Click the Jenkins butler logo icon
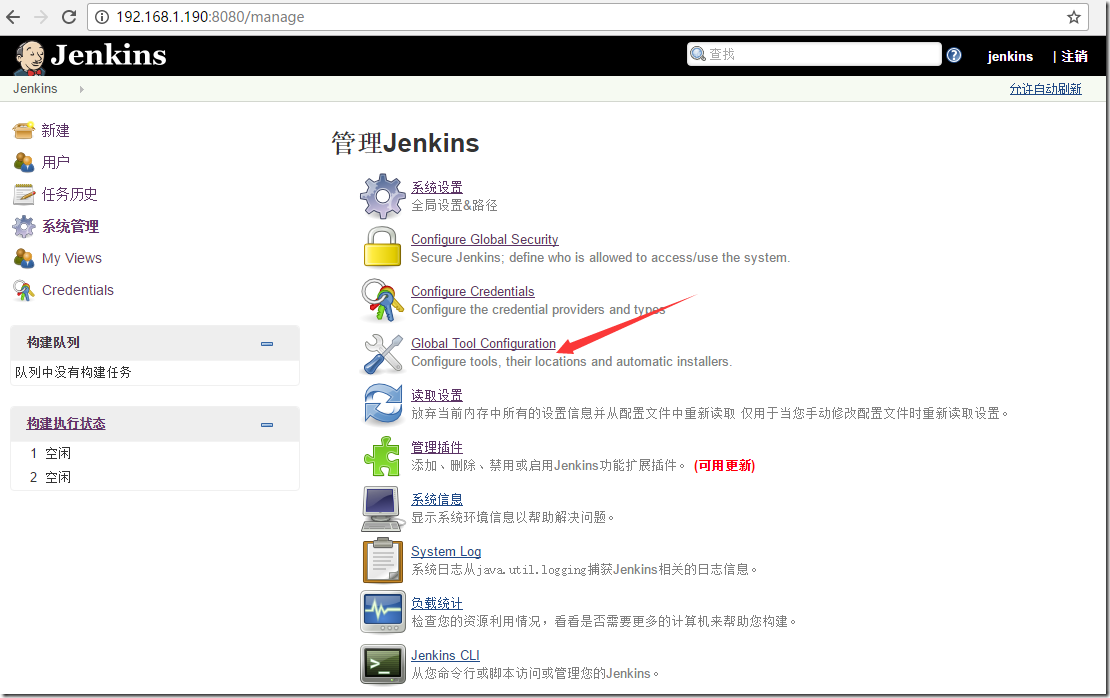The height and width of the screenshot is (698, 1110). [x=30, y=57]
